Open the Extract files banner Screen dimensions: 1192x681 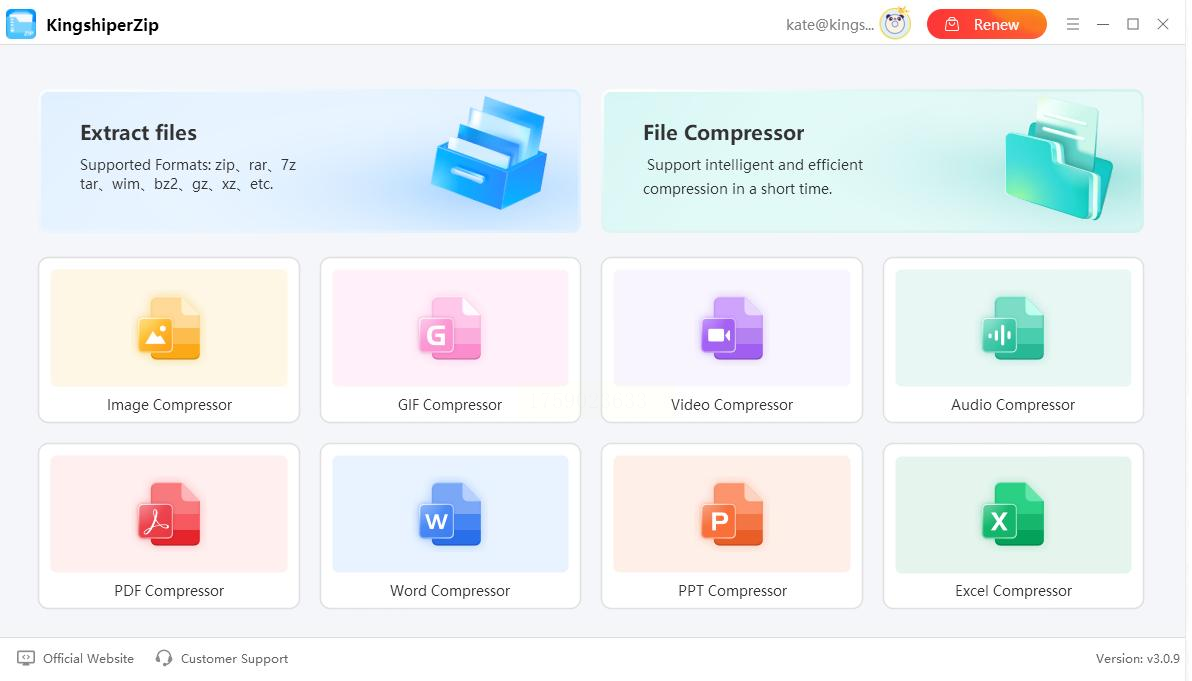(309, 160)
